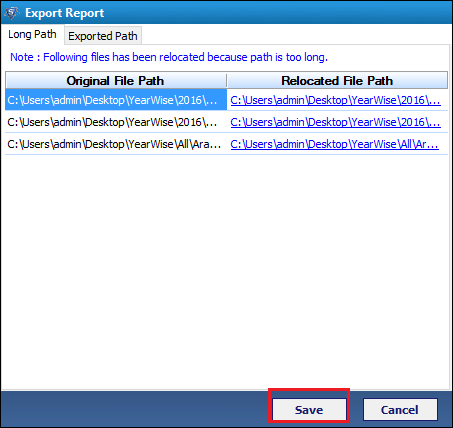Click the Save button
The height and width of the screenshot is (428, 453).
point(309,409)
